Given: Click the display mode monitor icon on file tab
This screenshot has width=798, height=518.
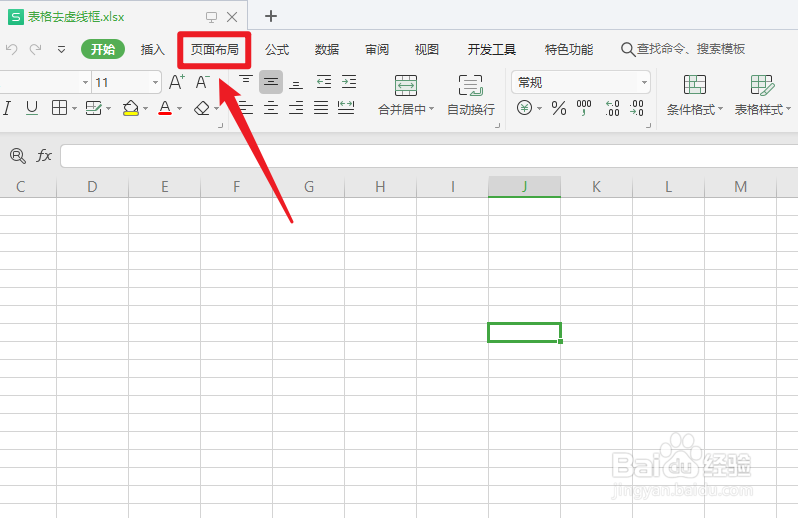Looking at the screenshot, I should 211,17.
